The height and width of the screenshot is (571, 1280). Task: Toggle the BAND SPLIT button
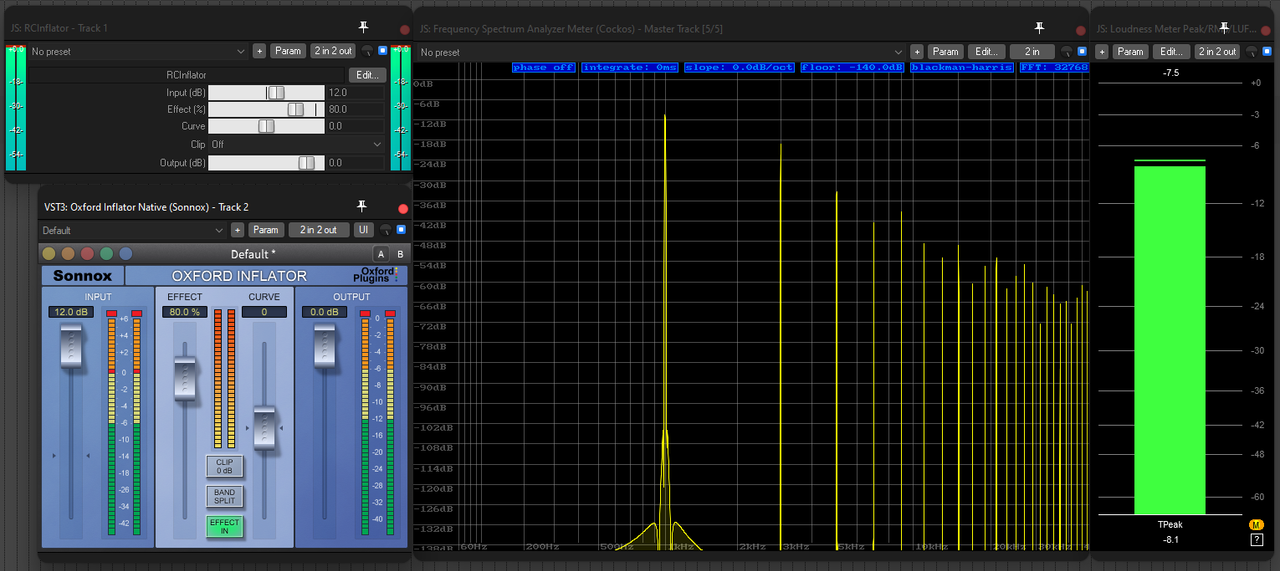point(225,496)
